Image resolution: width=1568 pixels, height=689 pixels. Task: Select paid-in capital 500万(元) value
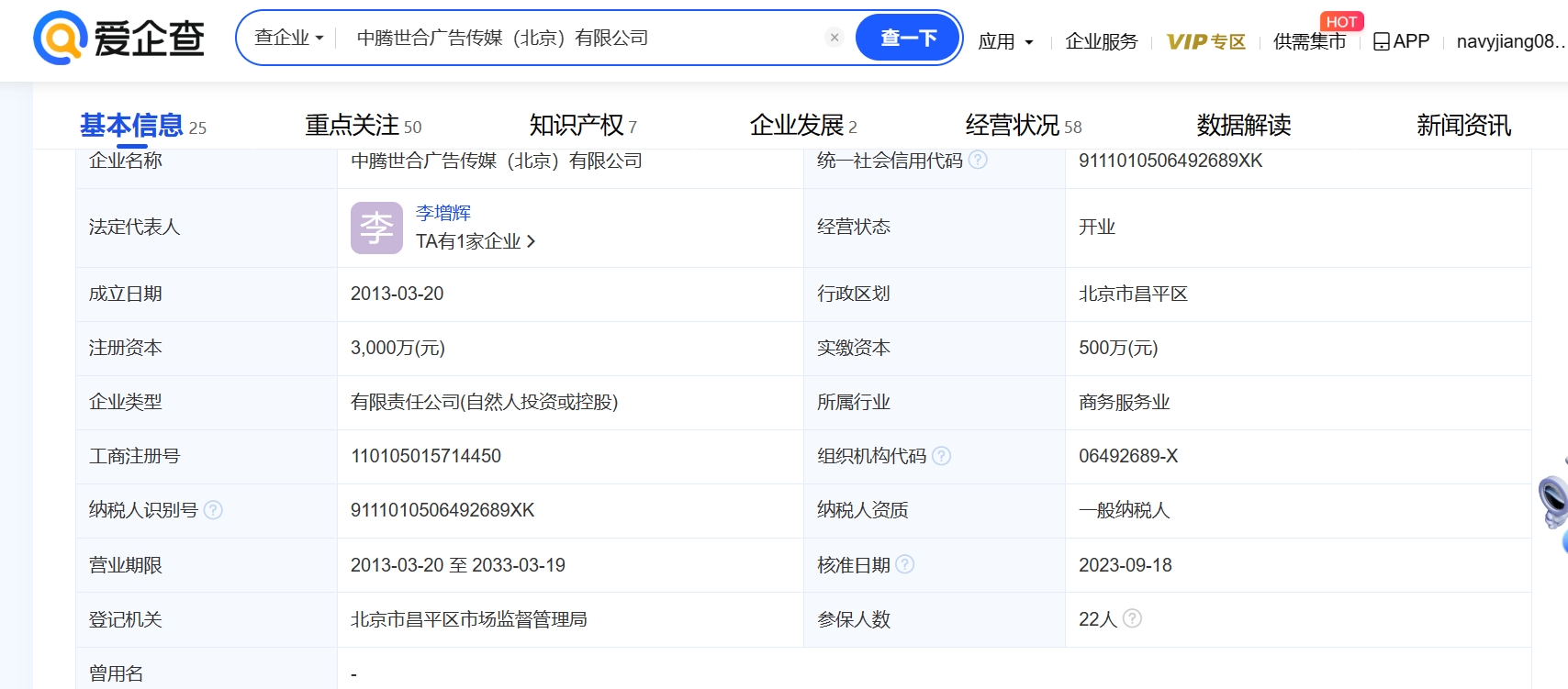(x=1118, y=348)
